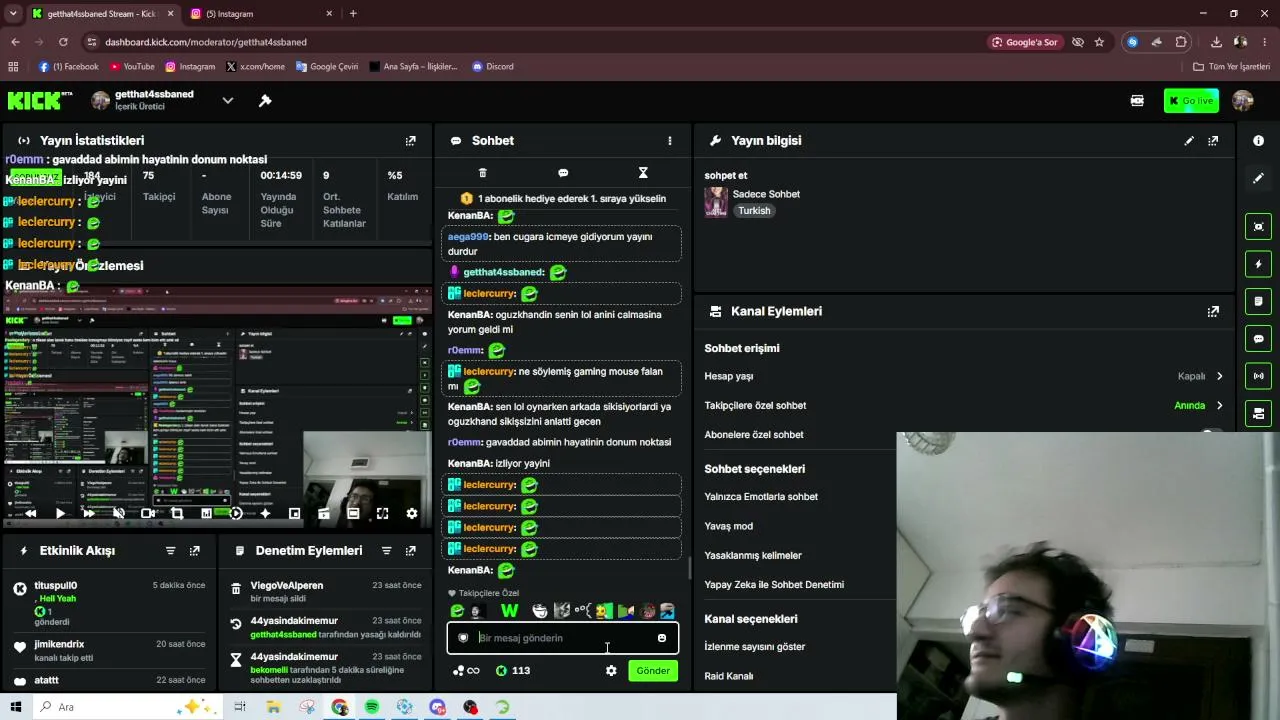
Task: Bookmark this page with the star icon
Action: [1099, 42]
